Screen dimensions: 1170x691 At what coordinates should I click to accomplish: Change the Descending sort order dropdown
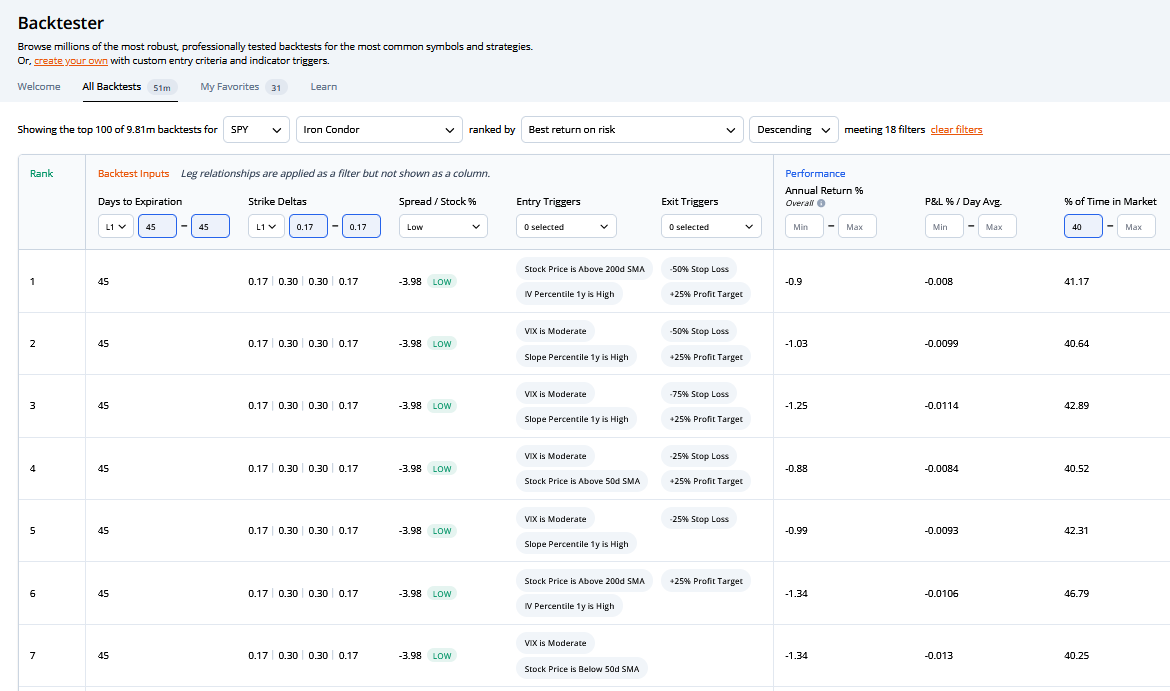pos(793,130)
